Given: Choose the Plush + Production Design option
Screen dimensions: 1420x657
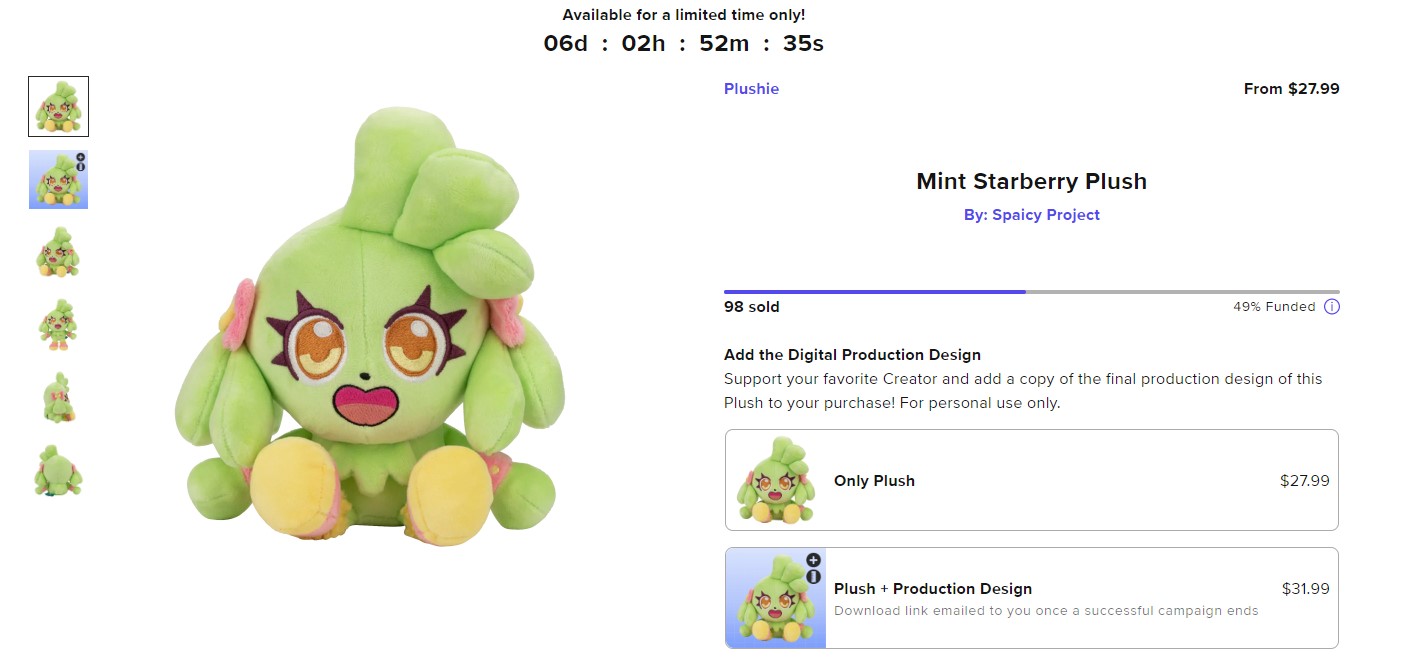Looking at the screenshot, I should click(1031, 598).
